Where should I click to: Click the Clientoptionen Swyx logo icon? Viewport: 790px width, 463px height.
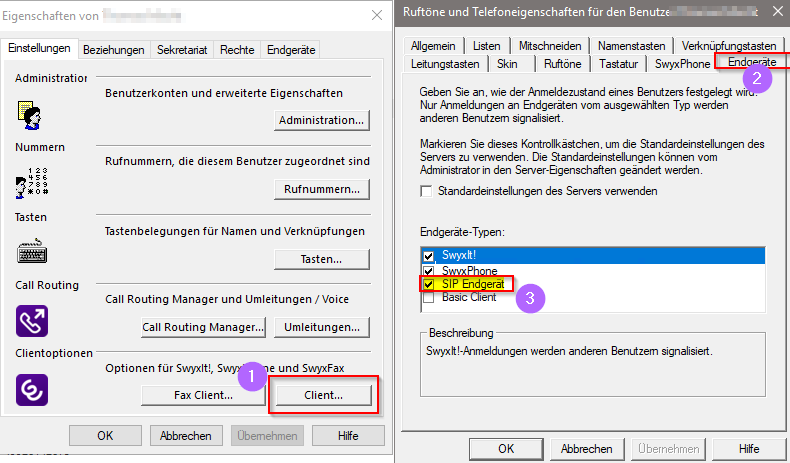click(x=31, y=389)
